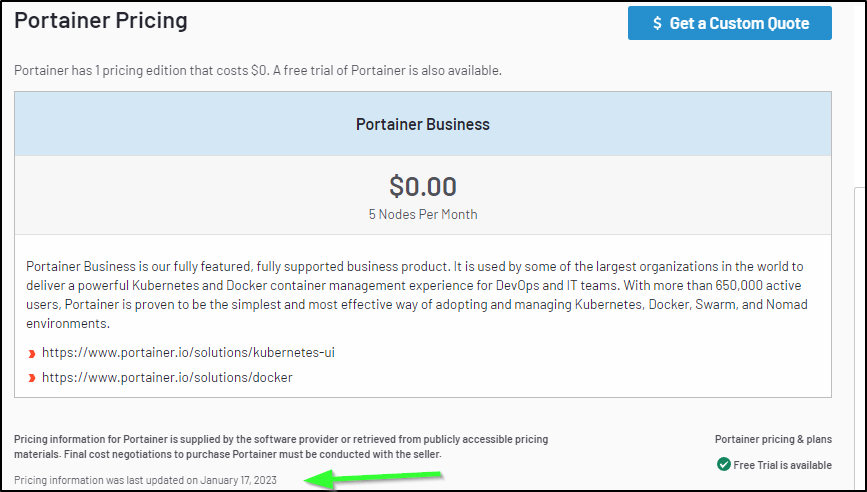Click the Portainer Pricing page heading
This screenshot has height=492, width=867.
point(101,20)
